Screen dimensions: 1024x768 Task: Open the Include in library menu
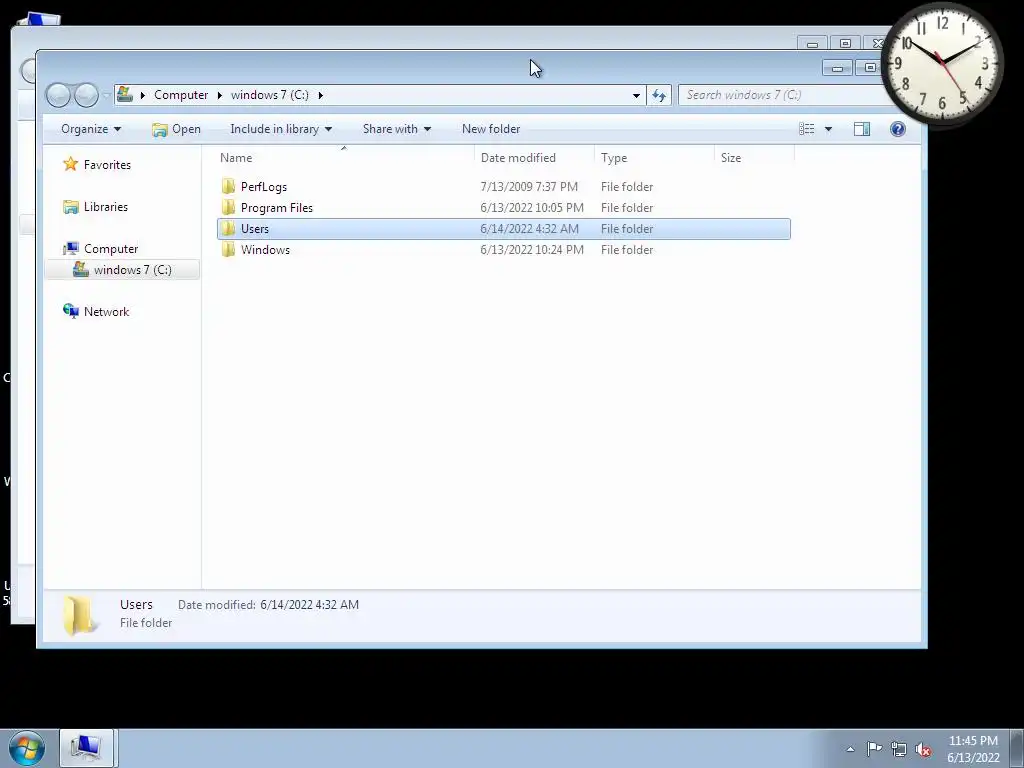click(281, 129)
